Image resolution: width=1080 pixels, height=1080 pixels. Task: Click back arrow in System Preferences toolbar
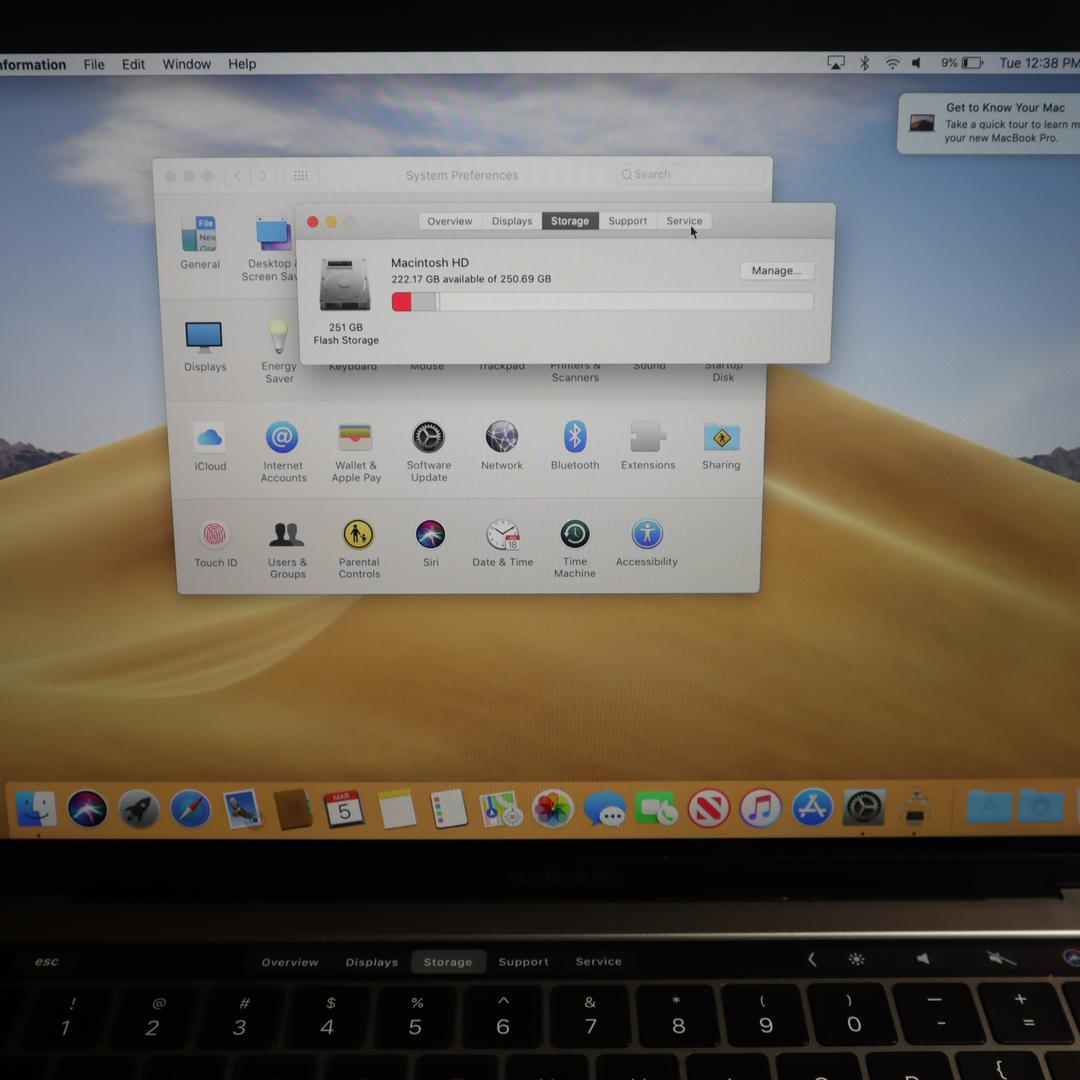(238, 176)
